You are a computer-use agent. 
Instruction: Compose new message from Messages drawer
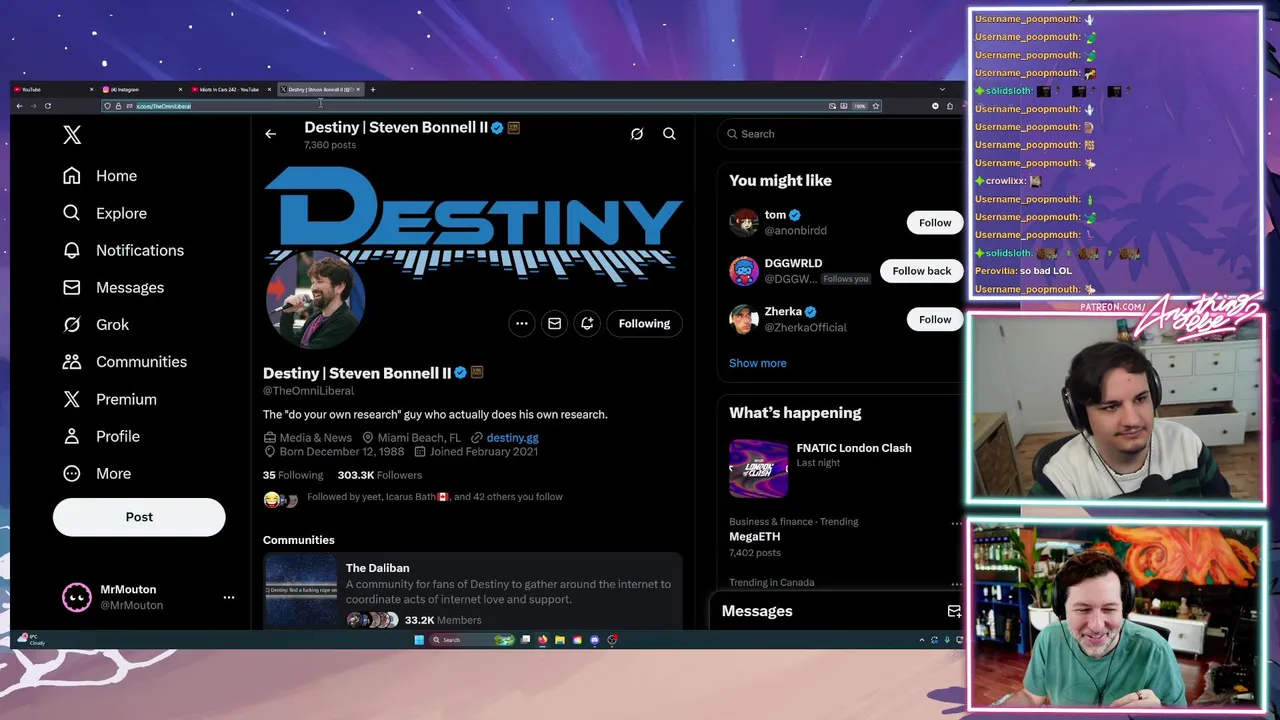(954, 611)
